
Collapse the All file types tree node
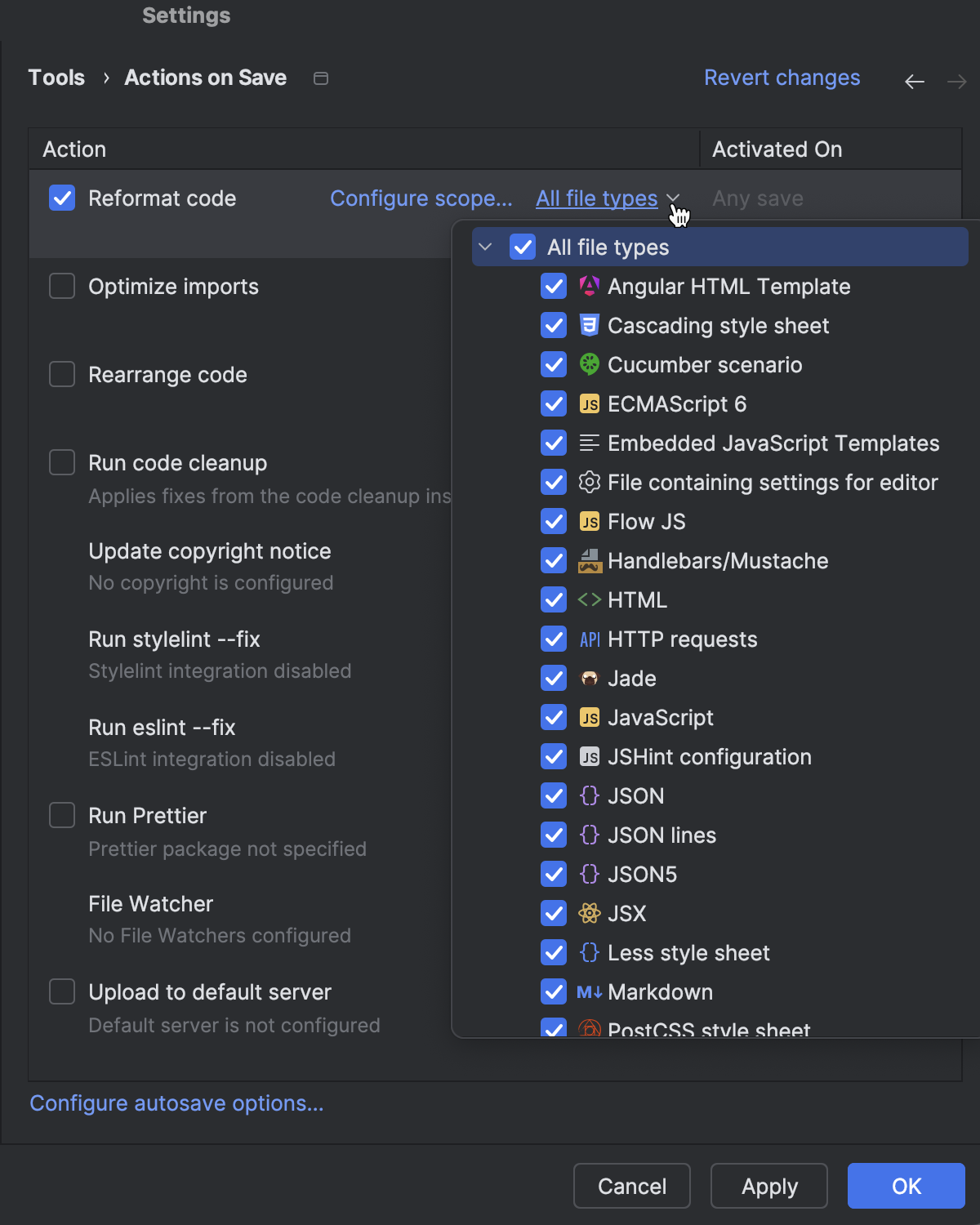[x=485, y=247]
